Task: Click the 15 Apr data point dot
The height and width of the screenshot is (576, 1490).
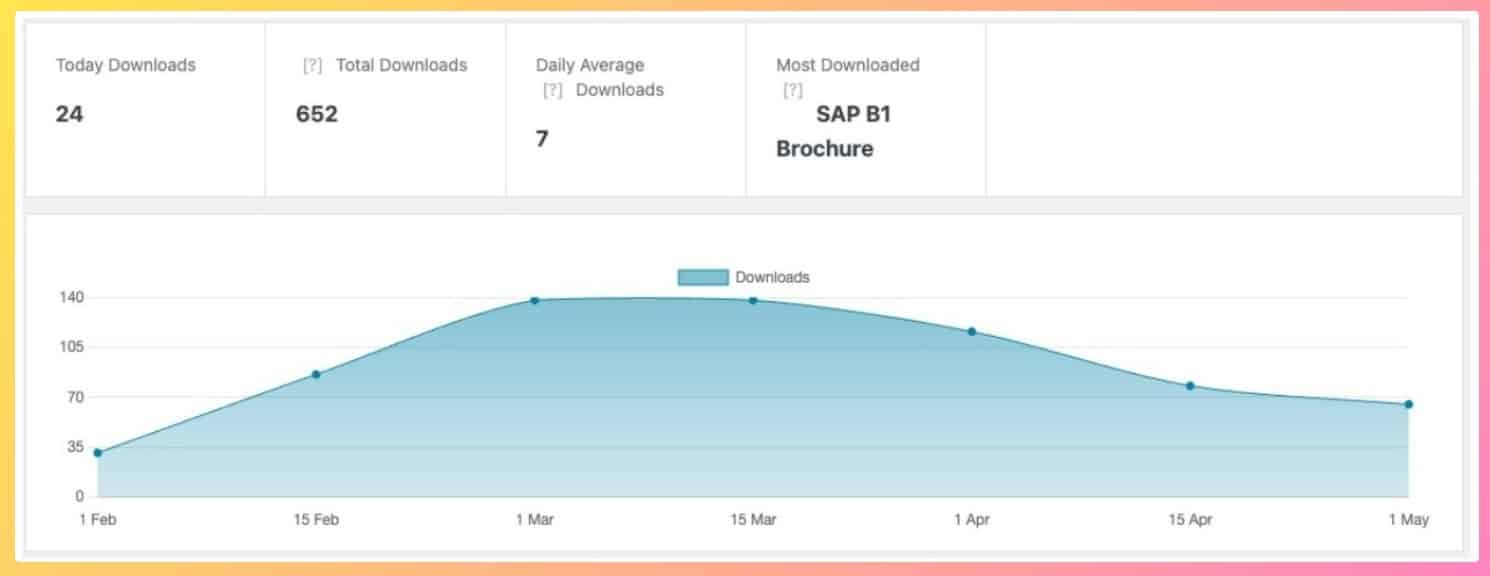Action: (x=1190, y=386)
